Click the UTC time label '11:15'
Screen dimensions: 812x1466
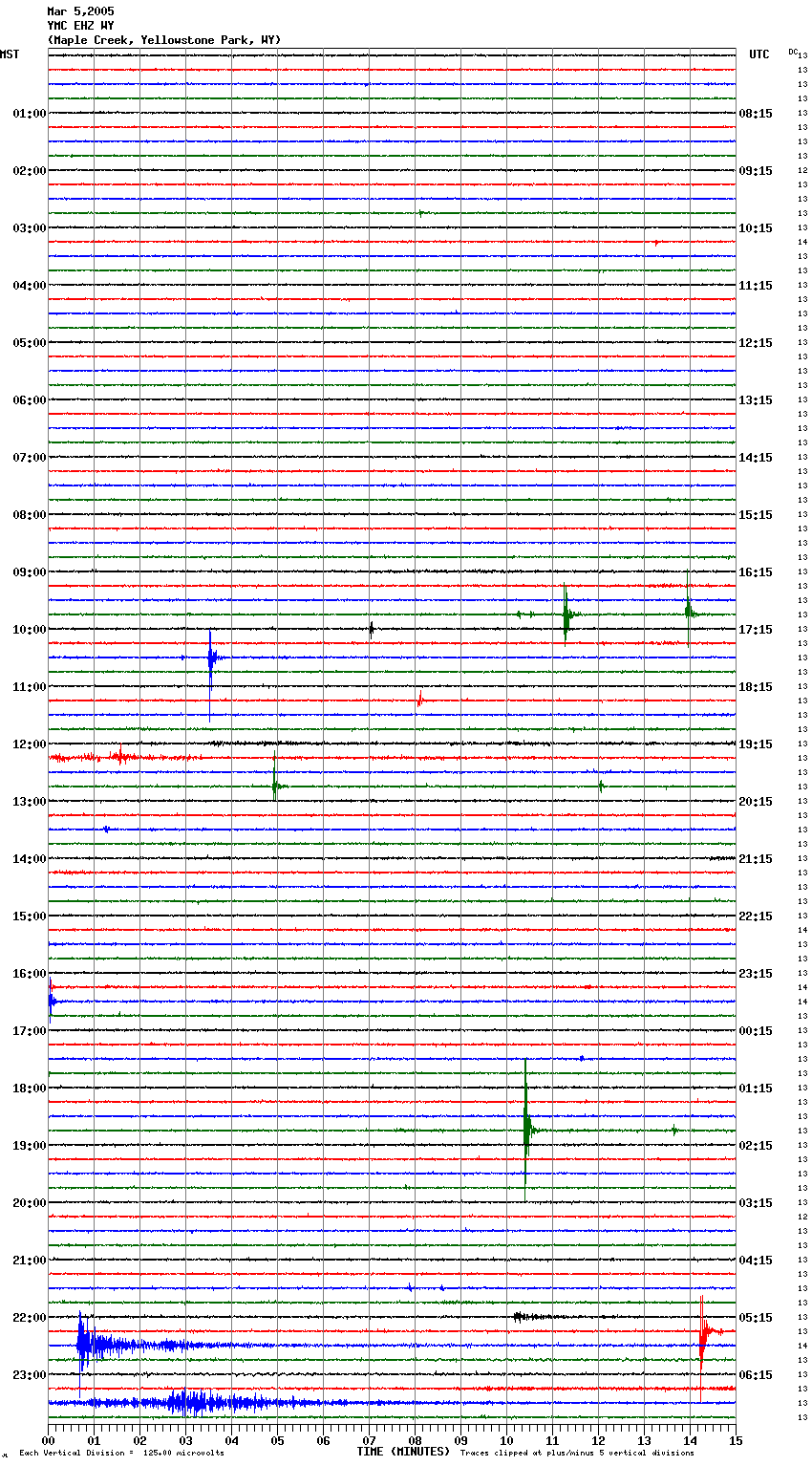point(756,286)
